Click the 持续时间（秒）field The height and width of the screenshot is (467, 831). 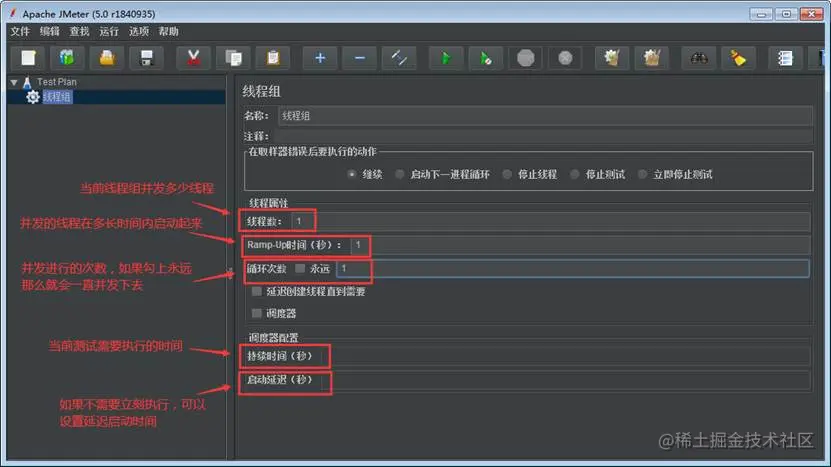pos(565,356)
